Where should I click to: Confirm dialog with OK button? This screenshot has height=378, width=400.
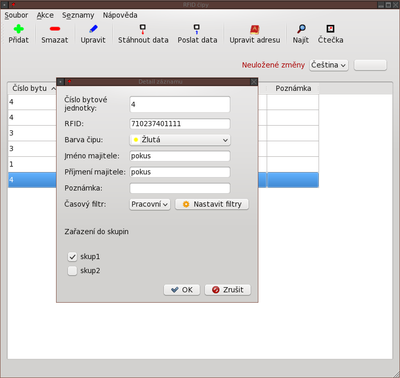182,290
